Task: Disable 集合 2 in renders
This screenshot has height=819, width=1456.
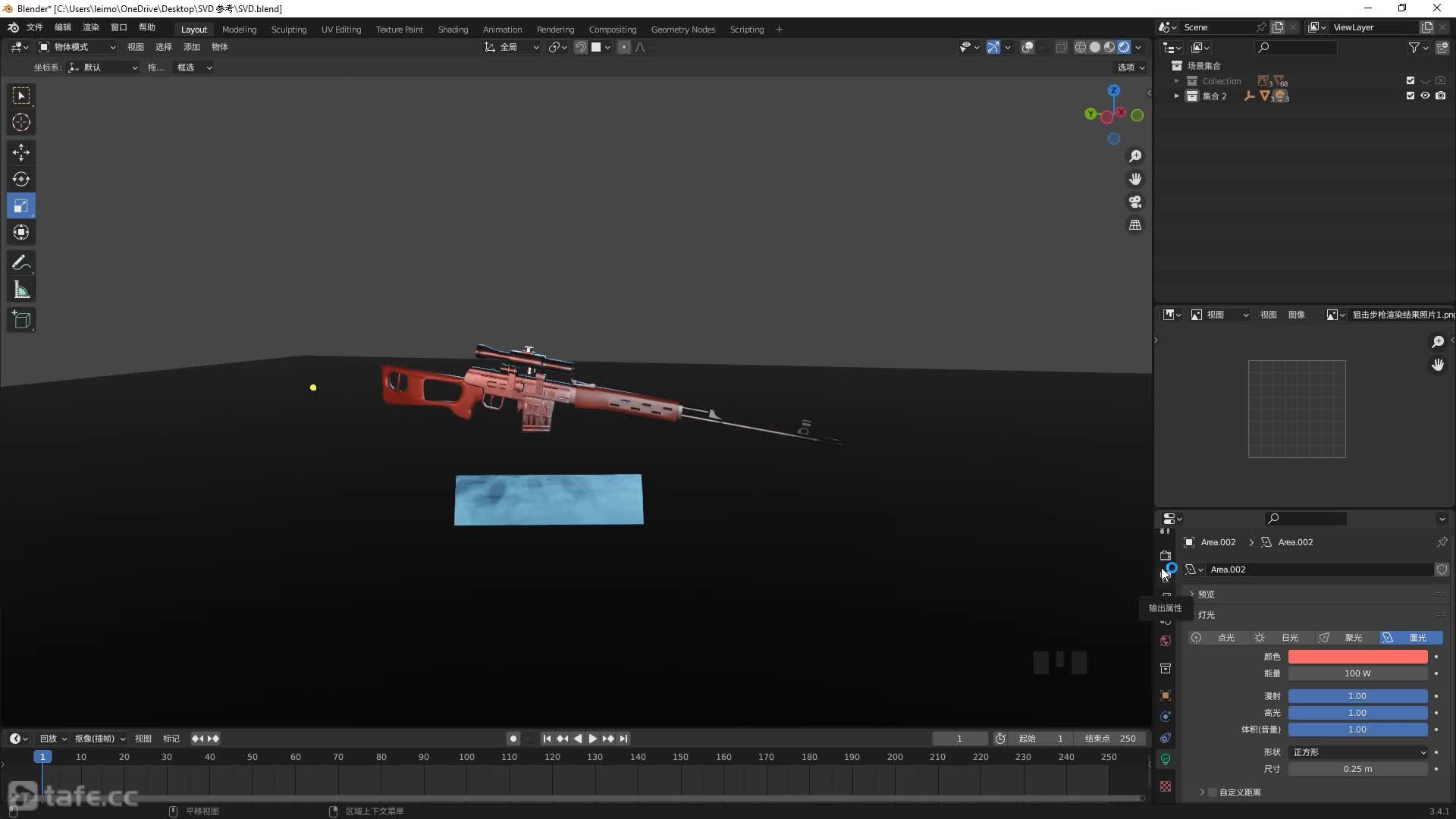Action: point(1441,96)
